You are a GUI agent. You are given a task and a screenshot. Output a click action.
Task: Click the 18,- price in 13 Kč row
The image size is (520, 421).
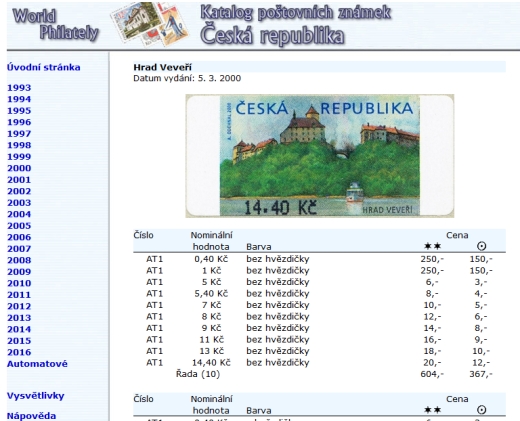tap(432, 351)
